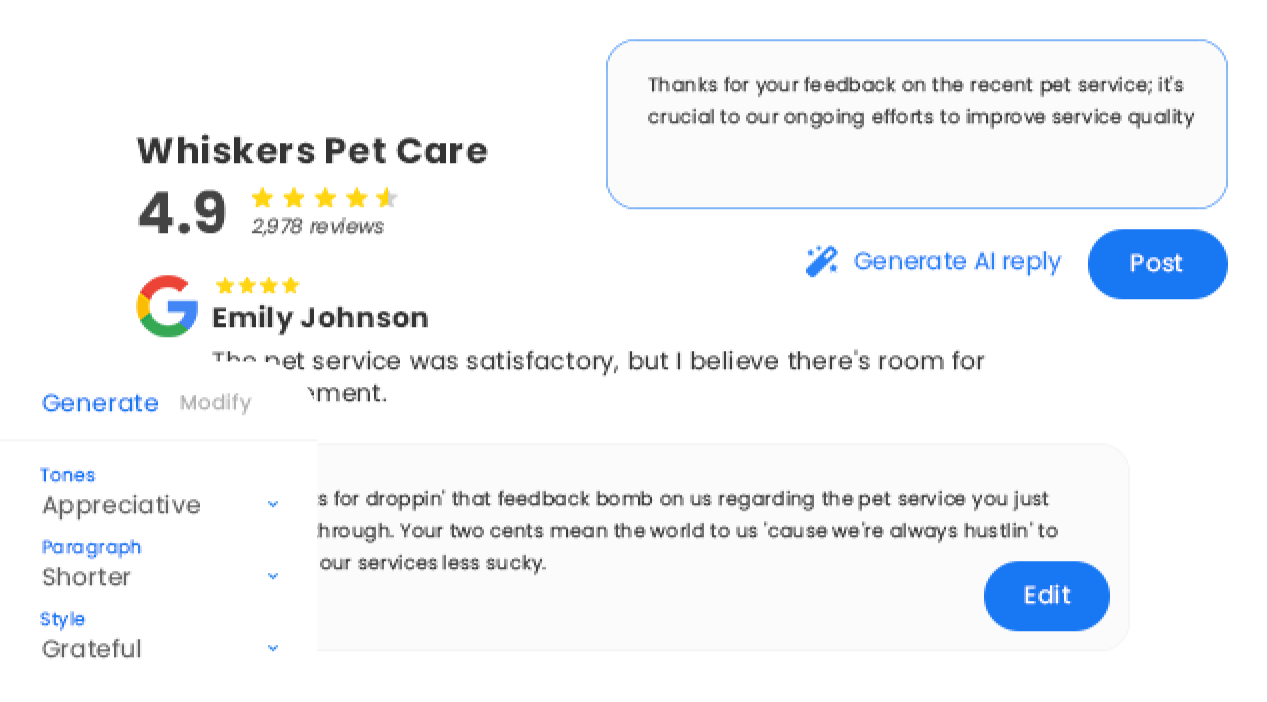Image resolution: width=1267 pixels, height=702 pixels.
Task: Click the Style dropdown chevron icon
Action: [x=273, y=649]
